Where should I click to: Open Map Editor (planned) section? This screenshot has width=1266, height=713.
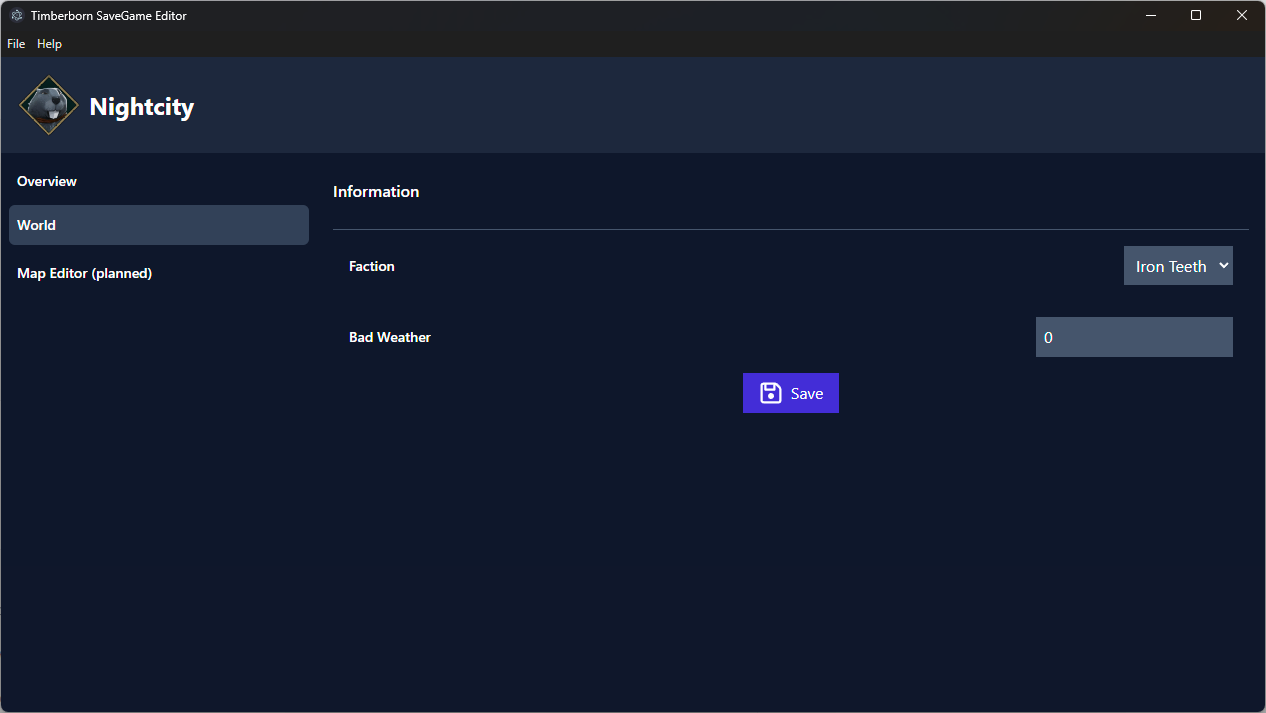84,273
